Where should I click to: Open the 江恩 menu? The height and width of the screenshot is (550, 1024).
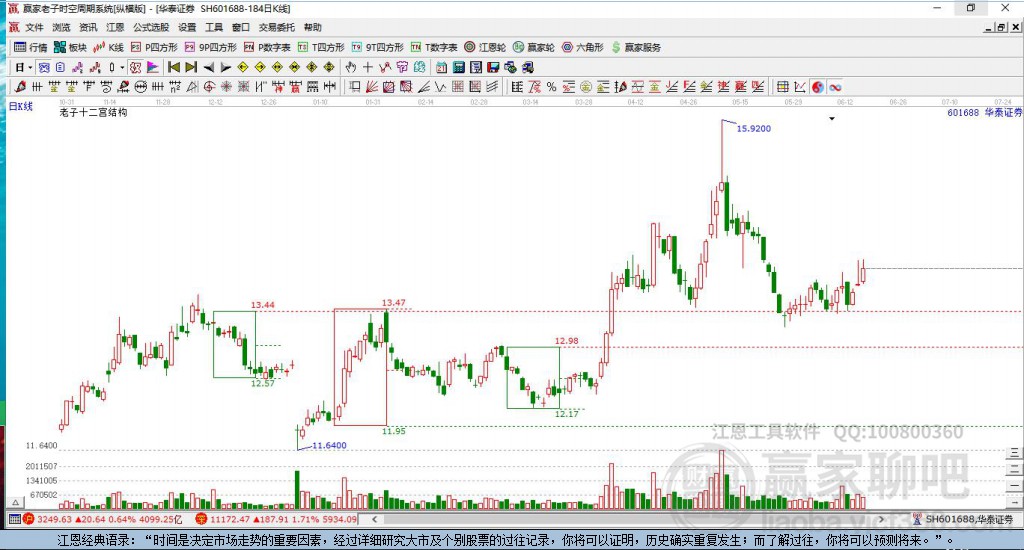pos(115,27)
